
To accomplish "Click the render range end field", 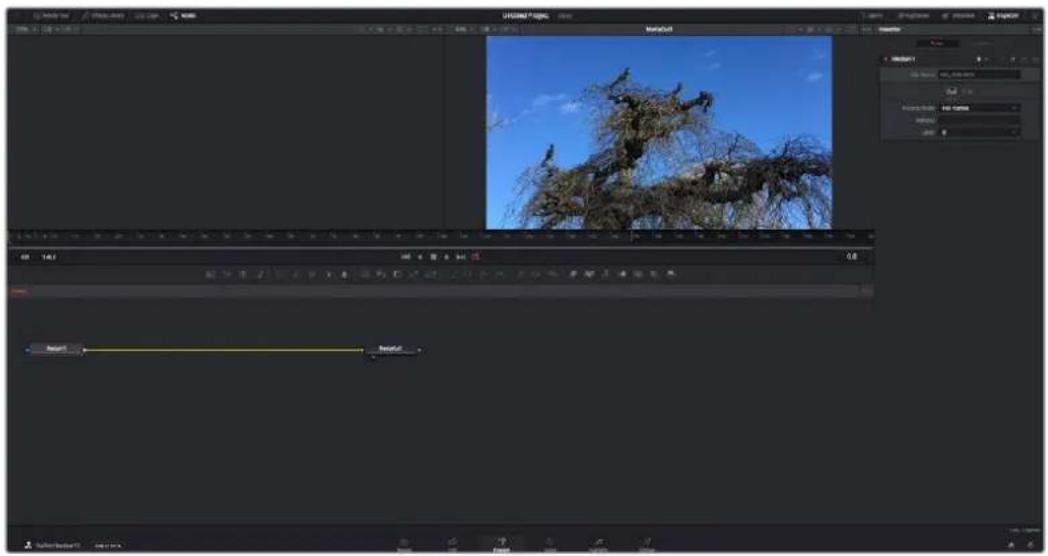I will click(49, 257).
